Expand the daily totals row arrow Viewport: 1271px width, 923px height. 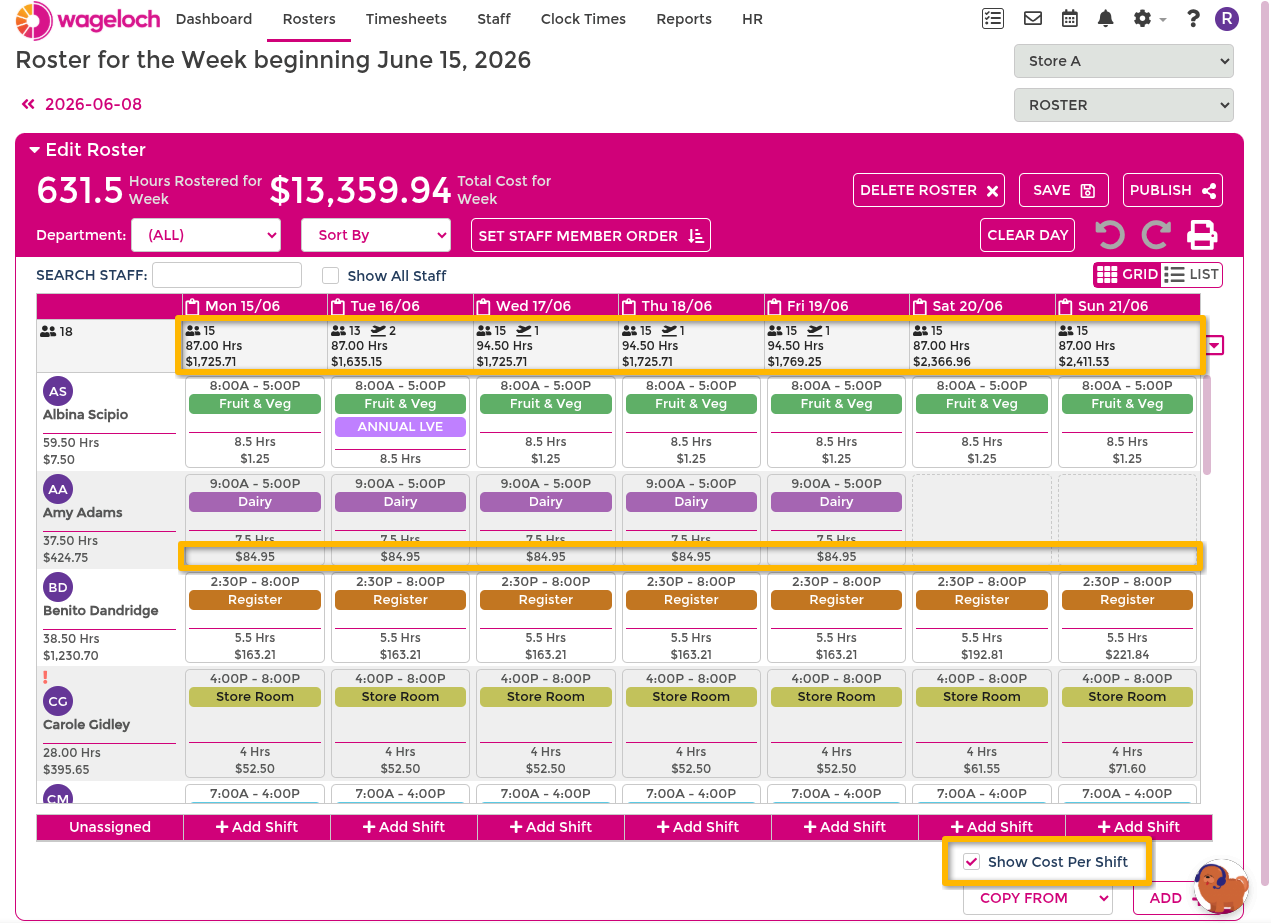click(x=1215, y=345)
